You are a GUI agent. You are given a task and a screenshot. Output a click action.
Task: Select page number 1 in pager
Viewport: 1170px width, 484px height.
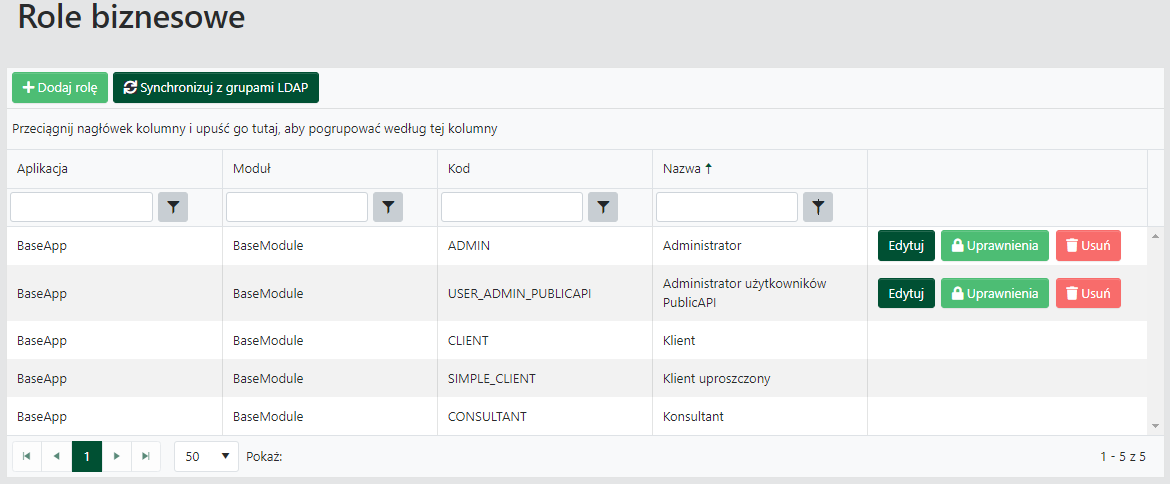87,456
